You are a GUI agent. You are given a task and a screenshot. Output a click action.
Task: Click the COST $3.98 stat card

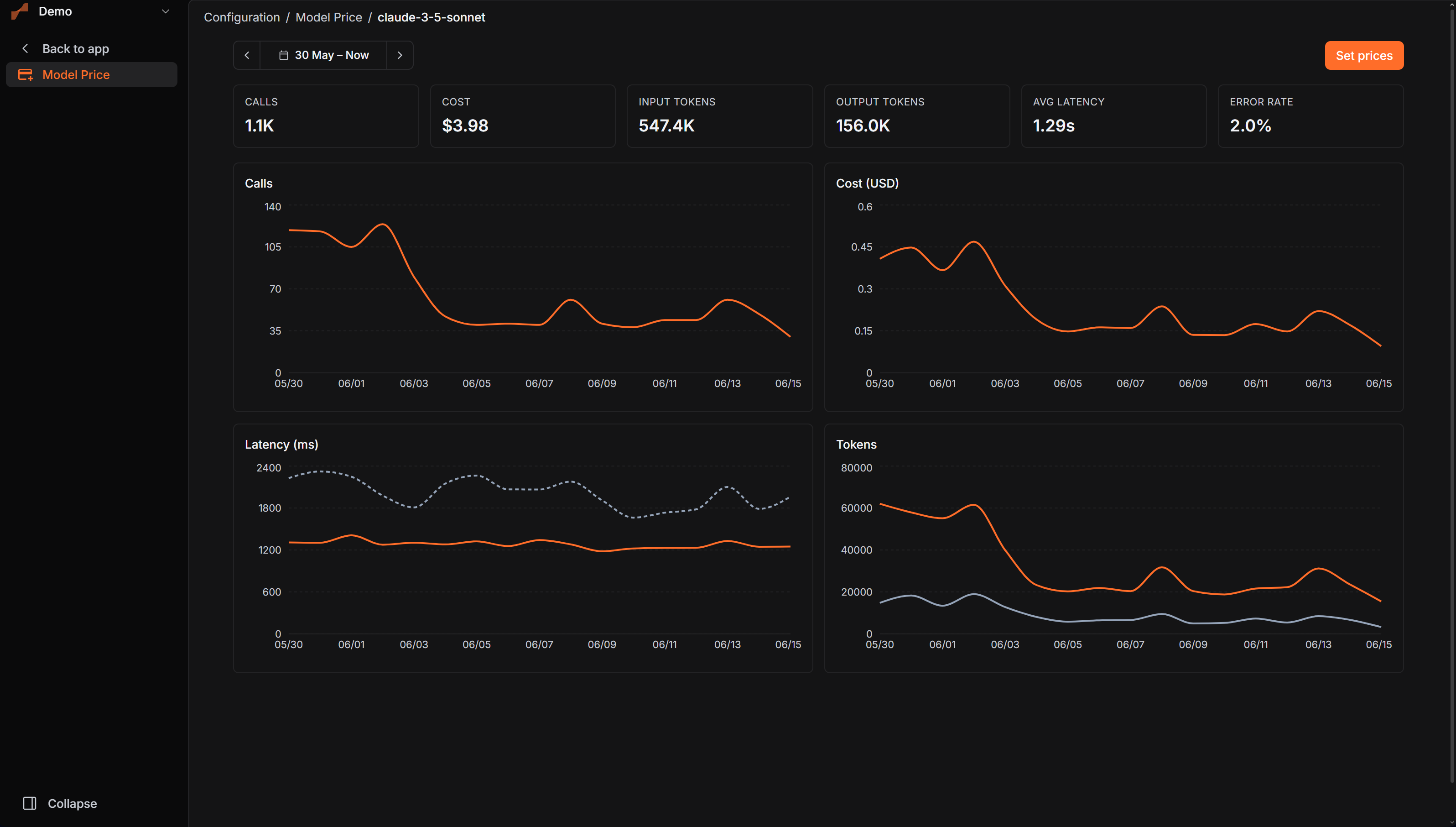523,116
